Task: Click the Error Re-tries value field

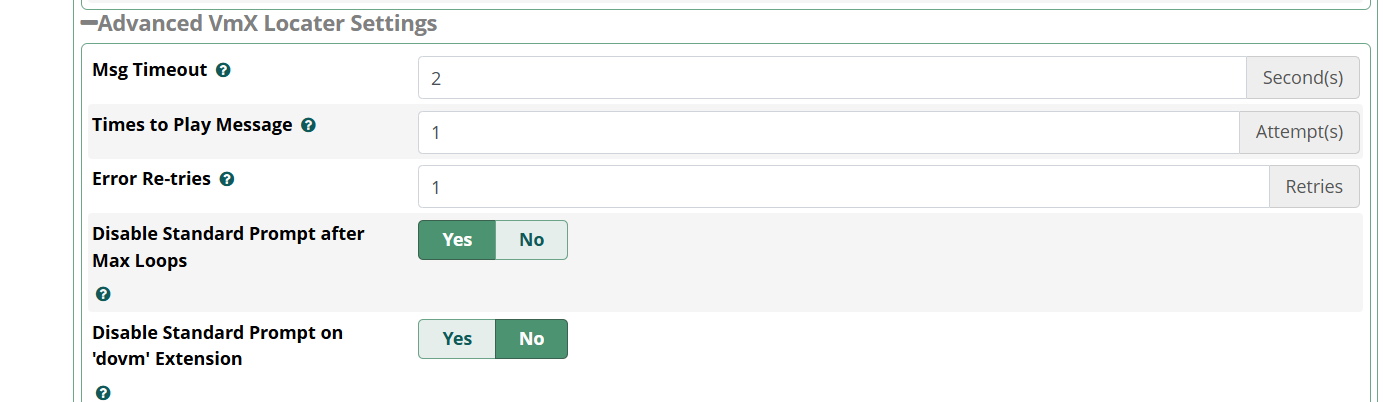Action: 843,187
